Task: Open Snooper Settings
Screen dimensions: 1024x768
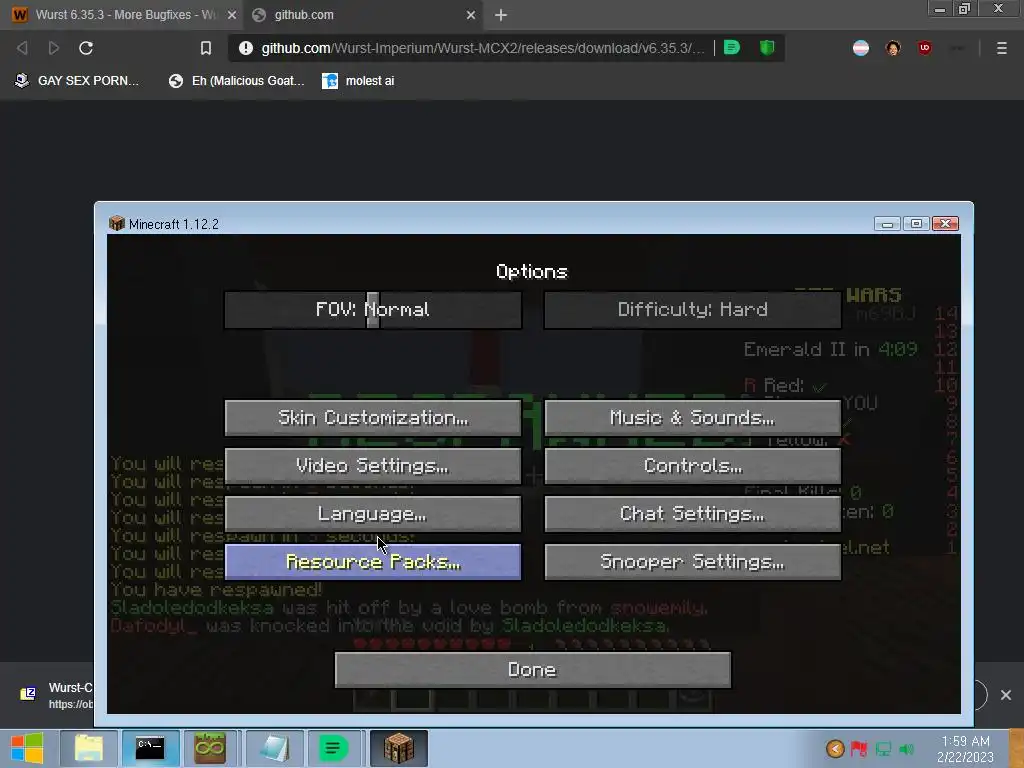Action: pyautogui.click(x=692, y=562)
